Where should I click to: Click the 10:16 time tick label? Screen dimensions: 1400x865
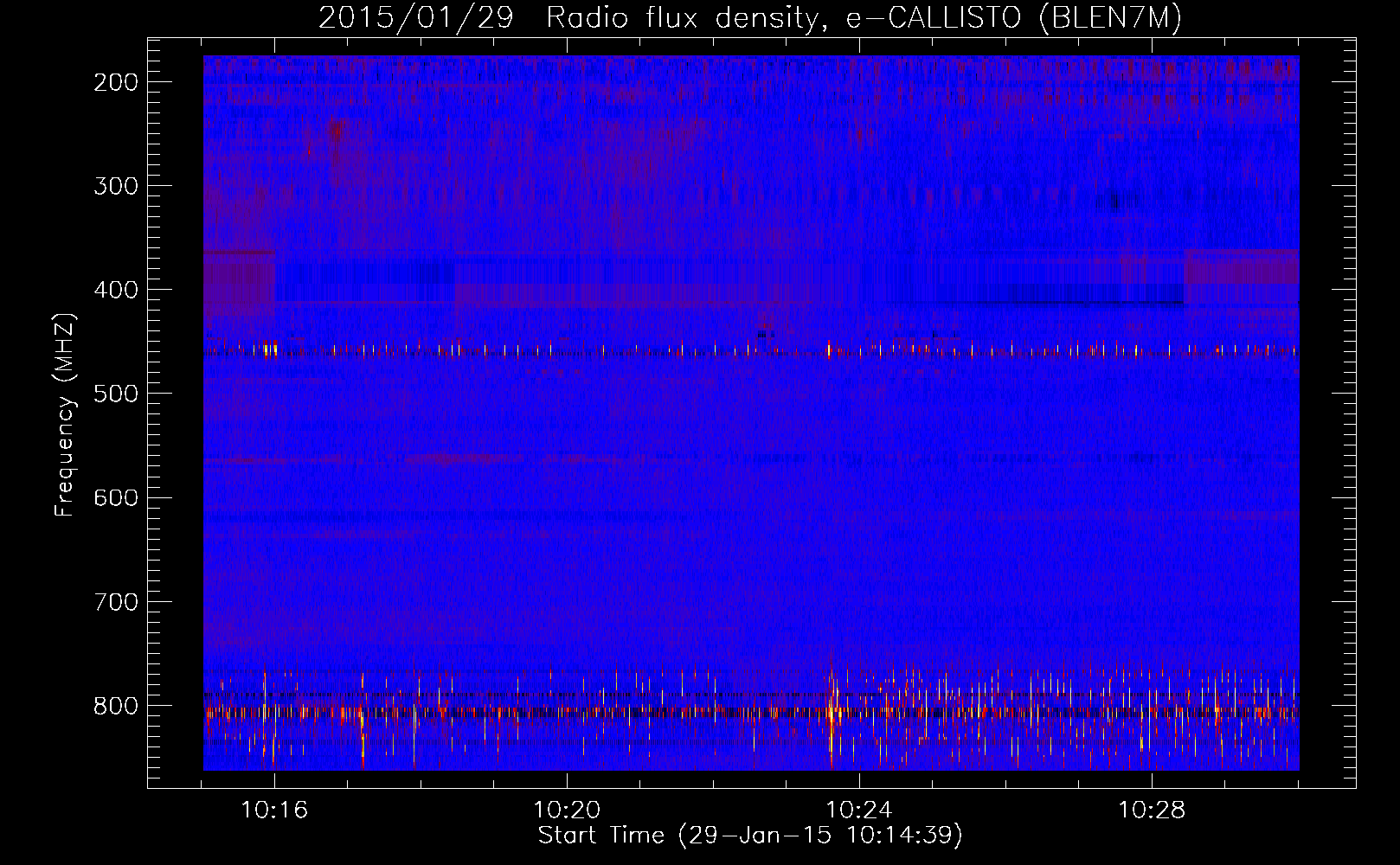274,810
